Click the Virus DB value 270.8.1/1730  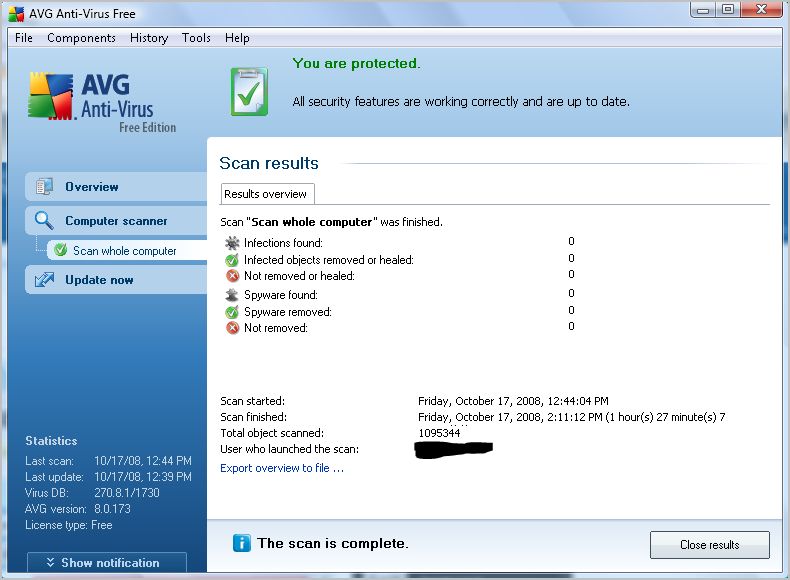coord(126,493)
